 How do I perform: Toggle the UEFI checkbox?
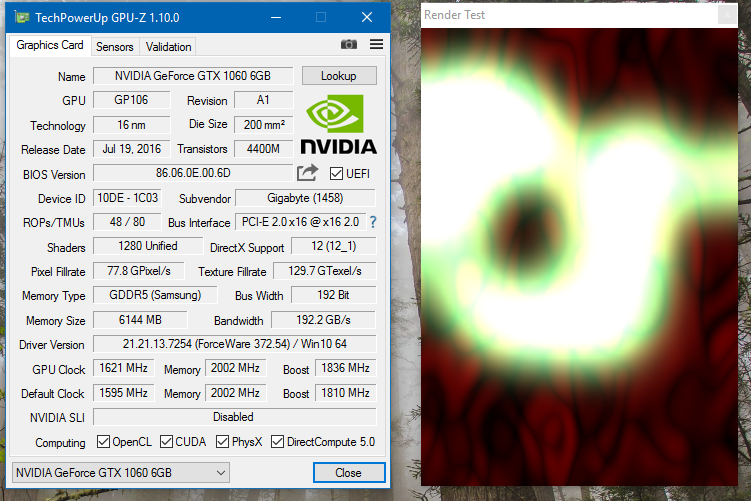(336, 173)
